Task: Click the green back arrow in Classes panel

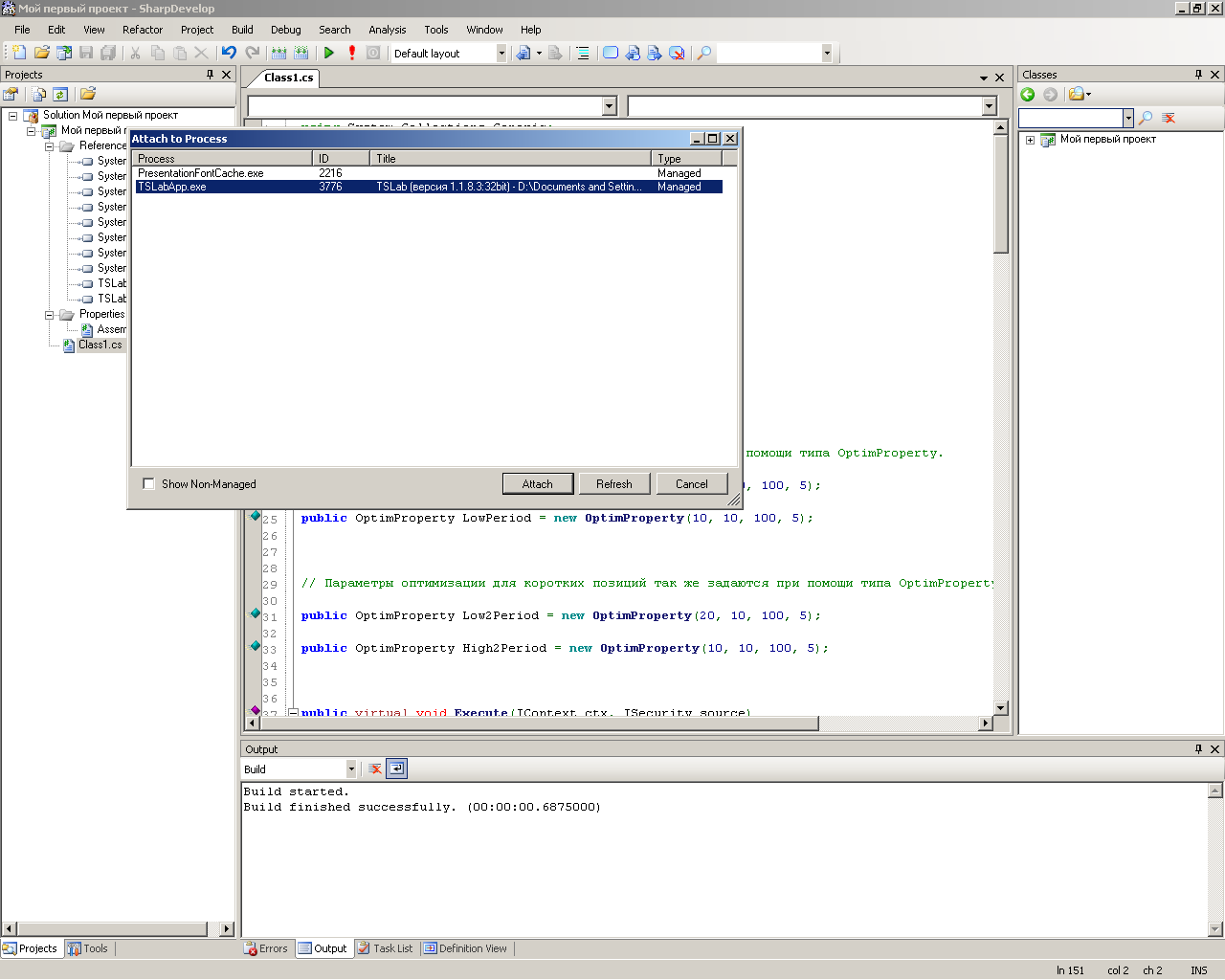Action: (1028, 94)
